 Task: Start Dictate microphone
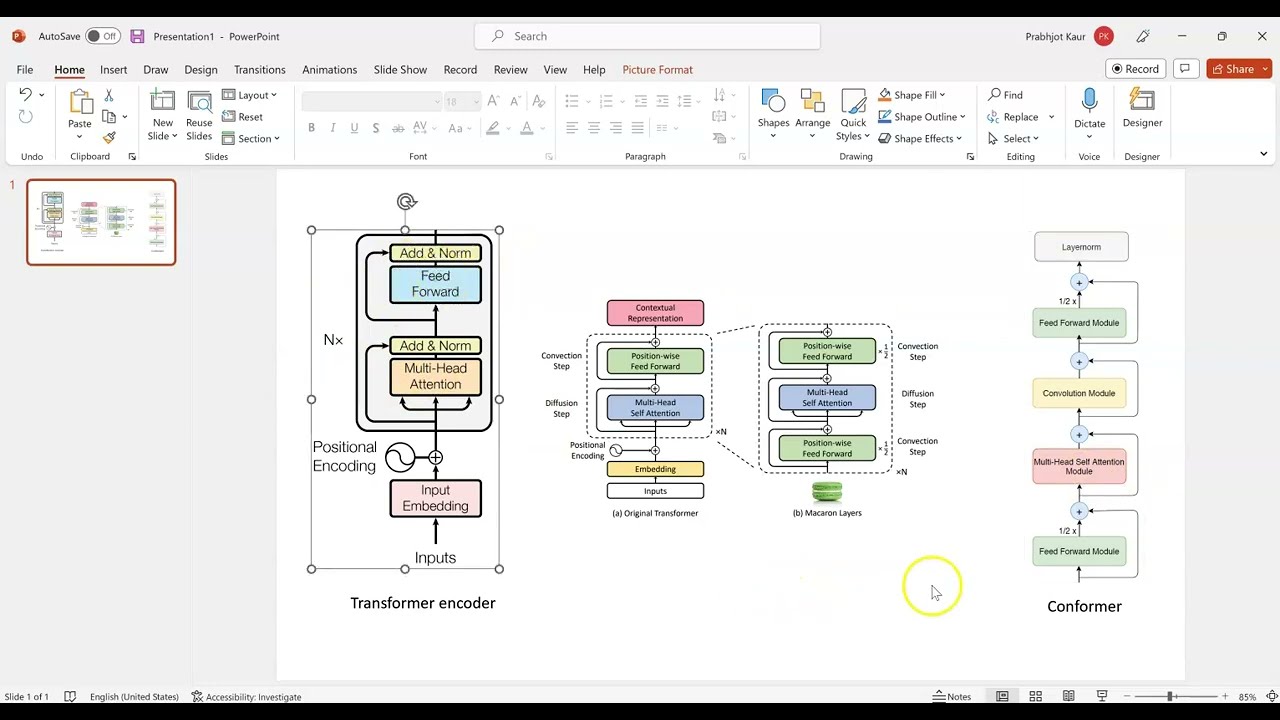1089,109
